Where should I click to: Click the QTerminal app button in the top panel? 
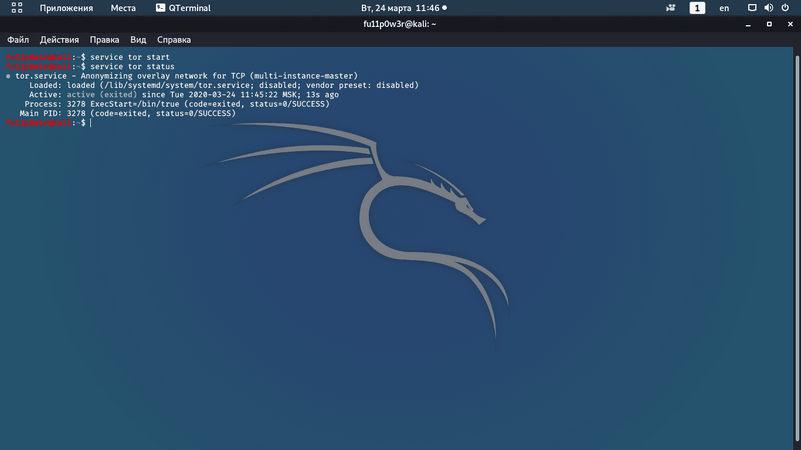pyautogui.click(x=183, y=8)
